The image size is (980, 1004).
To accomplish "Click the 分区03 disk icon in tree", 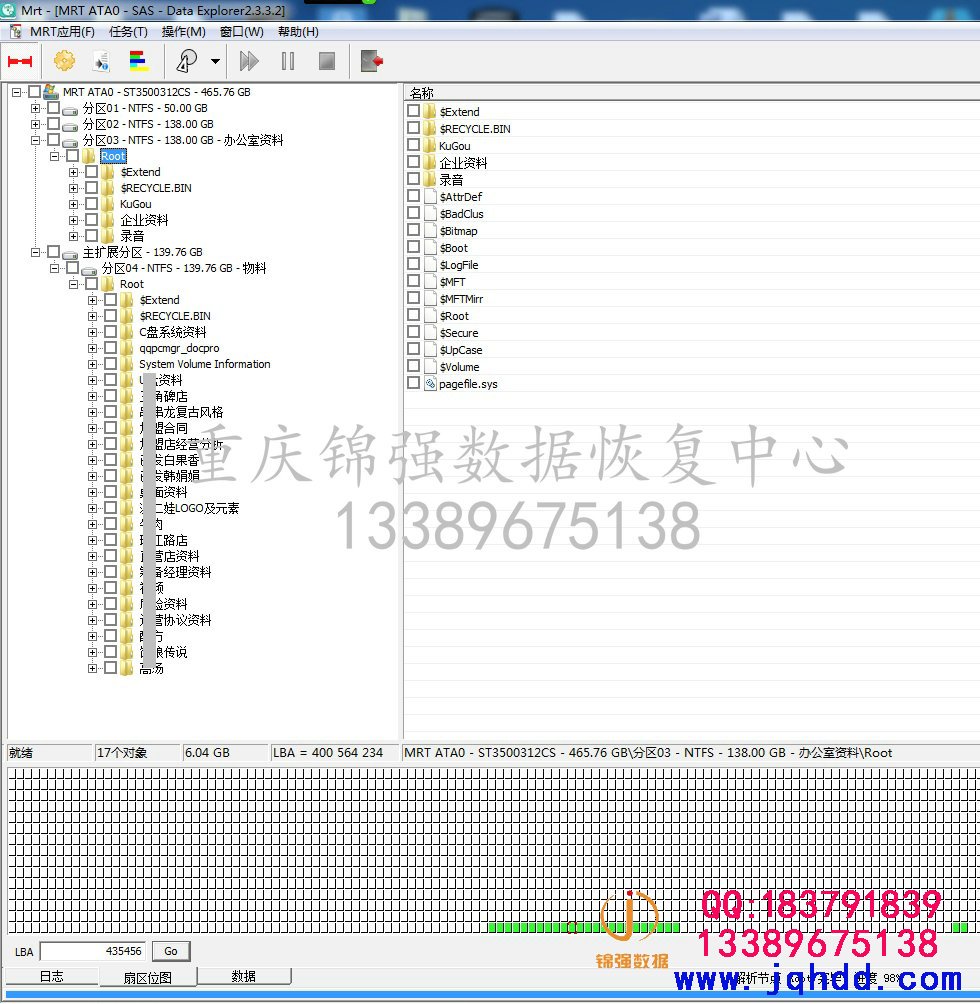I will [x=70, y=141].
